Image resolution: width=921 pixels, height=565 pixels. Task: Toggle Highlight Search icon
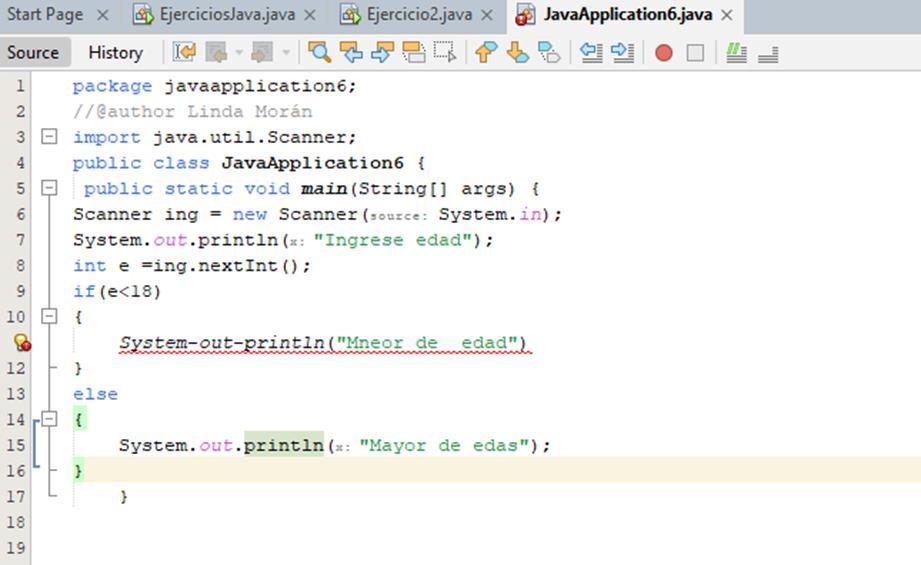414,52
